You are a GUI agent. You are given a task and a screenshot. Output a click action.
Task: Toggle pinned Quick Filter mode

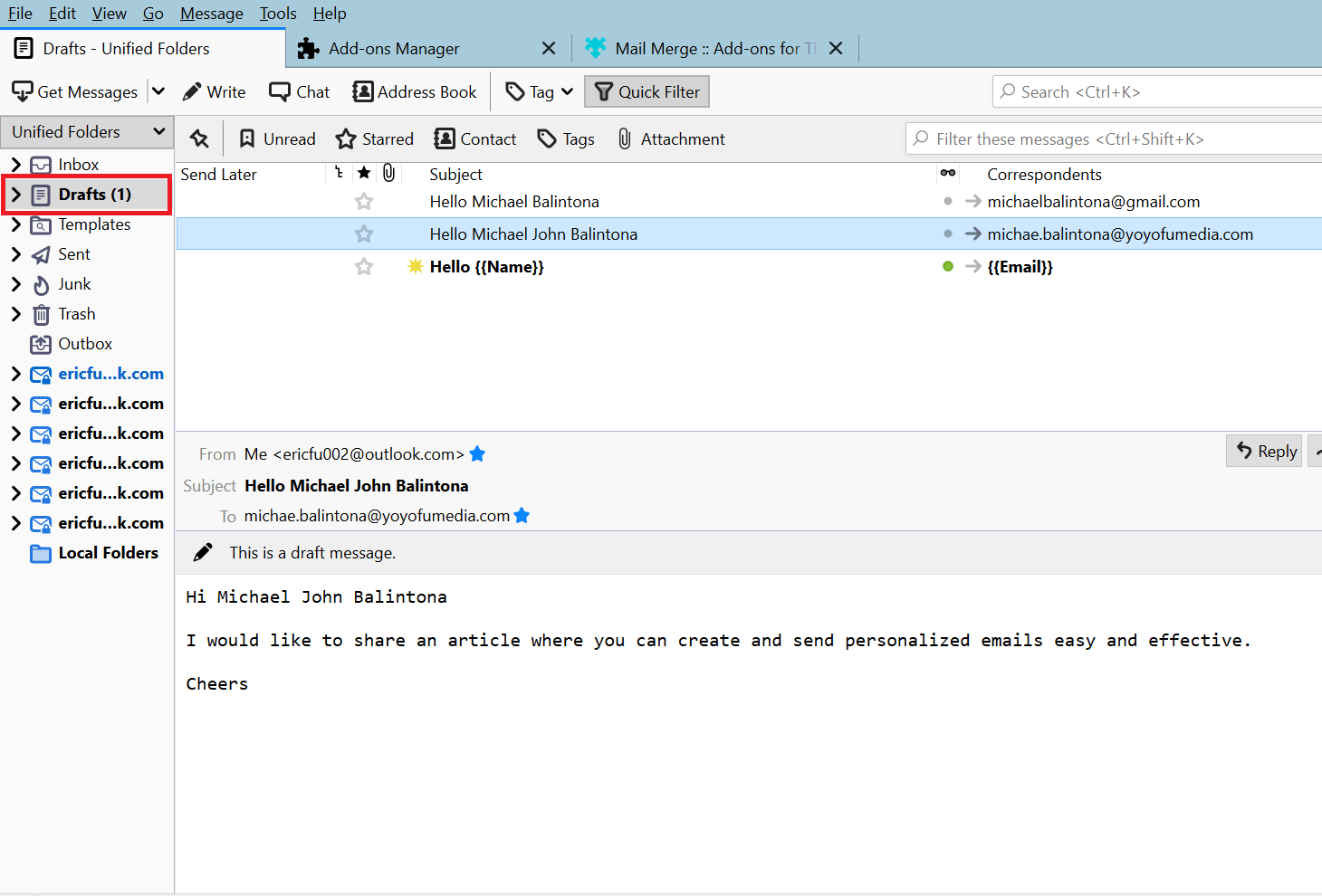click(x=199, y=138)
